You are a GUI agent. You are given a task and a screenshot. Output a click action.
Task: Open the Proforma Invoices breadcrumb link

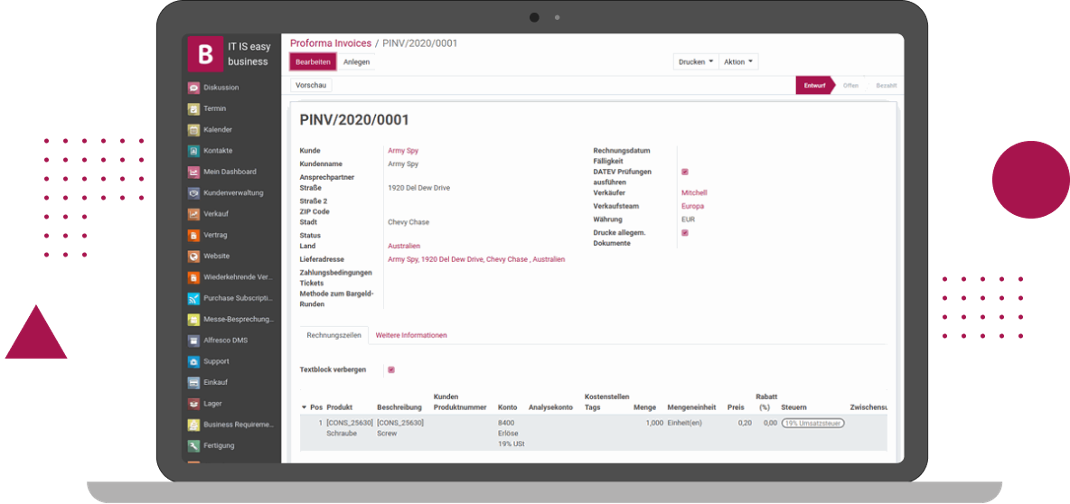[330, 44]
